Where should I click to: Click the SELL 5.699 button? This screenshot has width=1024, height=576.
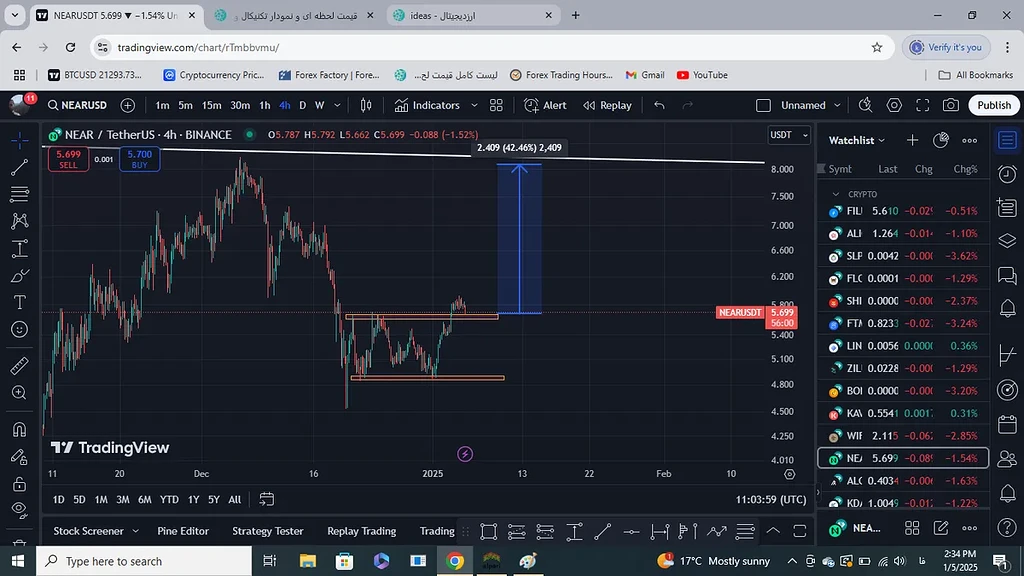point(68,159)
